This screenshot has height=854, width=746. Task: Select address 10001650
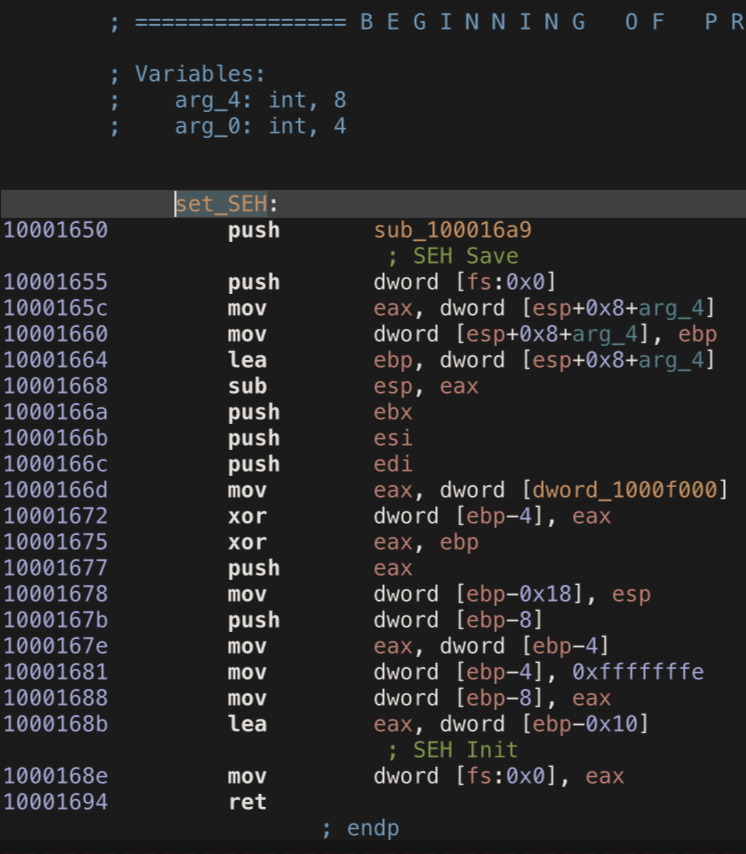click(x=56, y=230)
